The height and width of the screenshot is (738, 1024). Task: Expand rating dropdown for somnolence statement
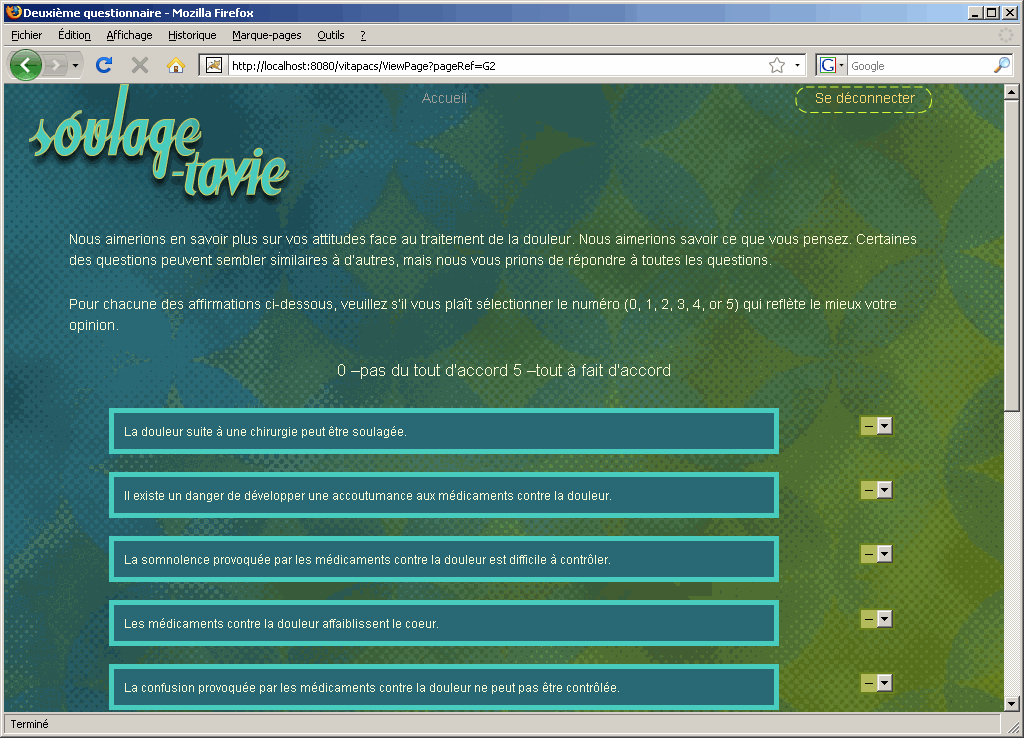click(876, 554)
